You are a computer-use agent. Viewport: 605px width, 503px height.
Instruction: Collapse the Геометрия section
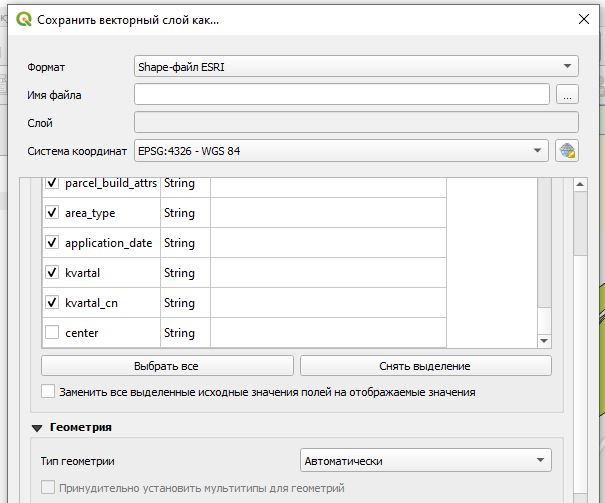point(37,428)
